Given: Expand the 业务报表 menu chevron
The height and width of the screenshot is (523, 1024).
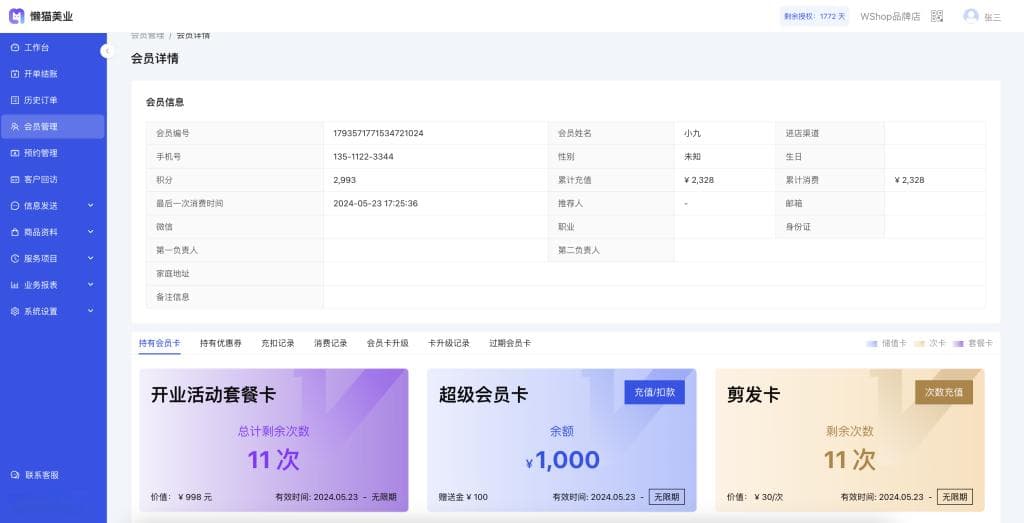Looking at the screenshot, I should pyautogui.click(x=90, y=285).
